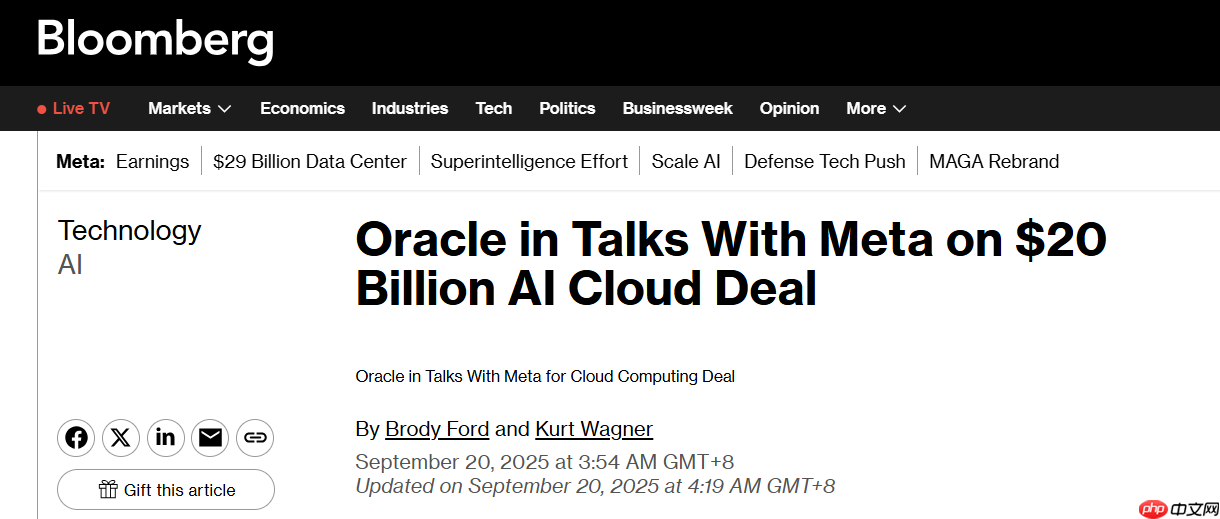The image size is (1220, 519).
Task: Share article on Facebook
Action: point(76,438)
